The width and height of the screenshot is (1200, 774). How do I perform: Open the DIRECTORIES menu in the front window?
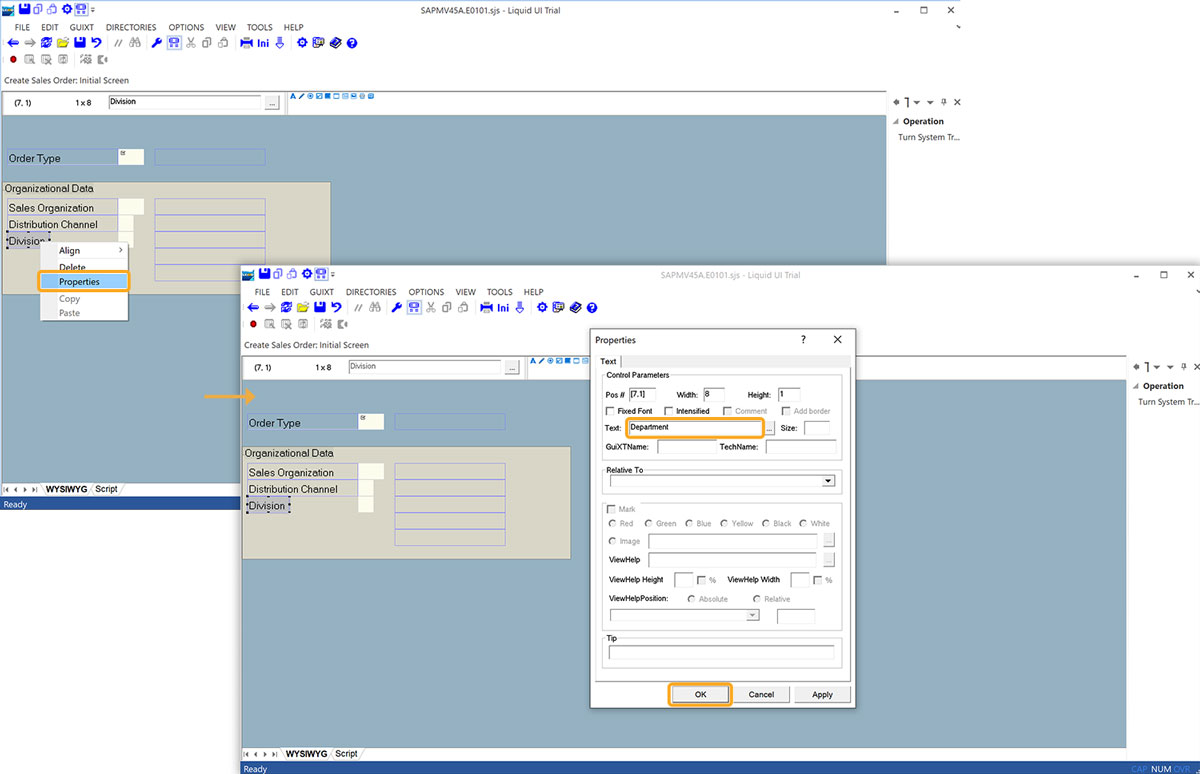(371, 292)
